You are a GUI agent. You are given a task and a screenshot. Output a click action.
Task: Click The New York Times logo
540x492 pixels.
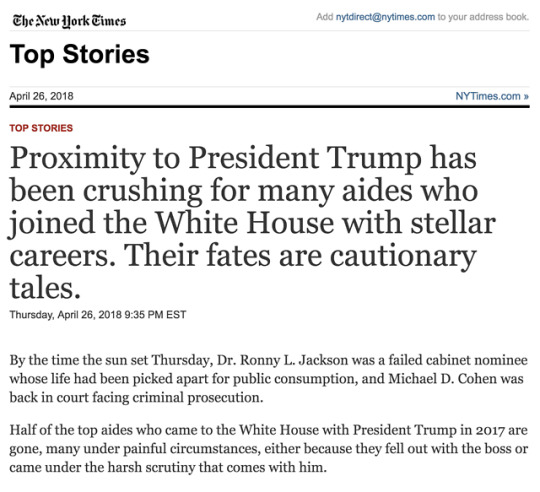(69, 21)
